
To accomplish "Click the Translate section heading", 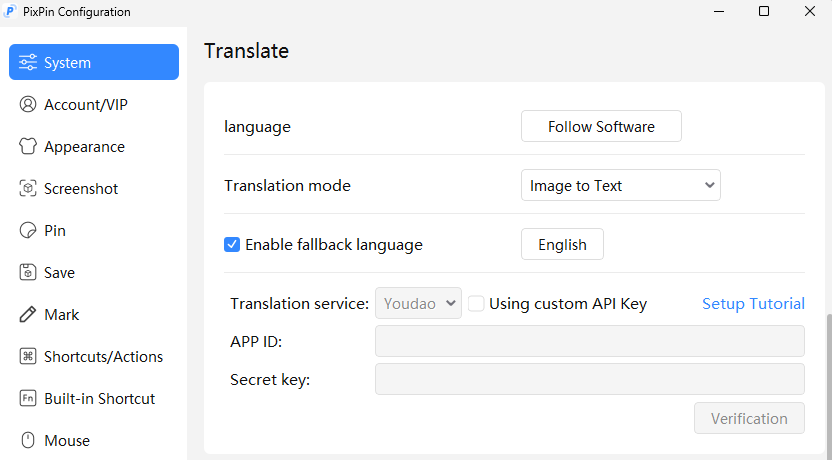I will [247, 51].
